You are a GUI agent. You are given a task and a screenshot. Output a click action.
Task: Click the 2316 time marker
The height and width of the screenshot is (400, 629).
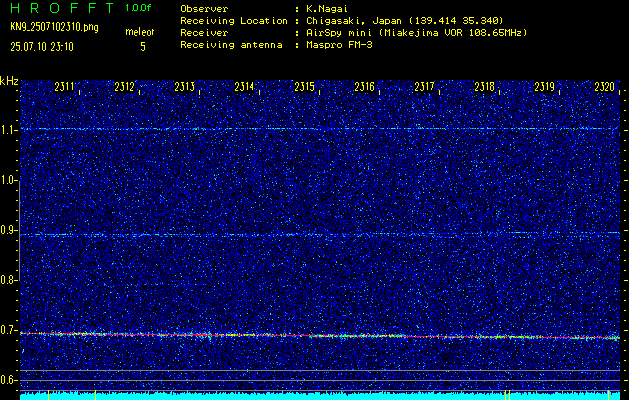365,87
